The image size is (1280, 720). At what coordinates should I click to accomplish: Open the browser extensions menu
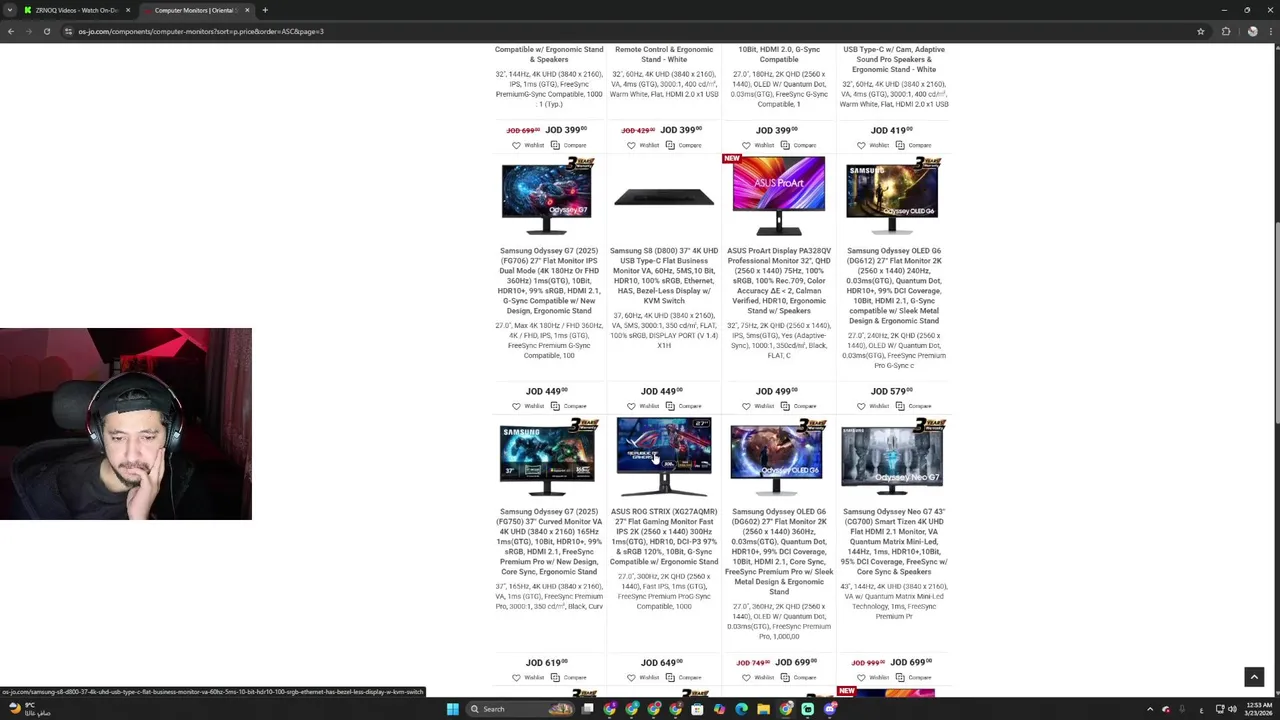1226,31
